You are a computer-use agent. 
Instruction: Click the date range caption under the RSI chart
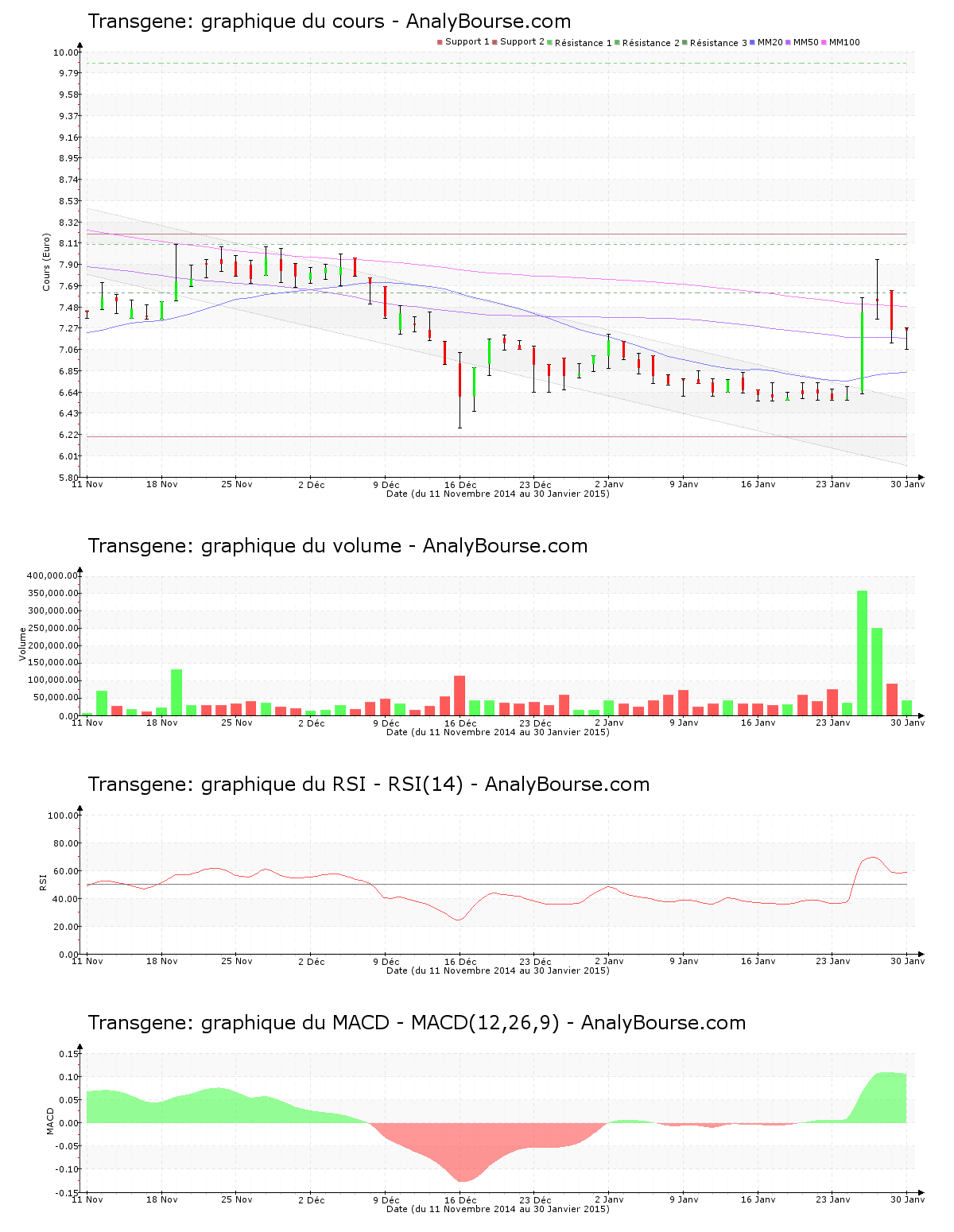pos(498,970)
